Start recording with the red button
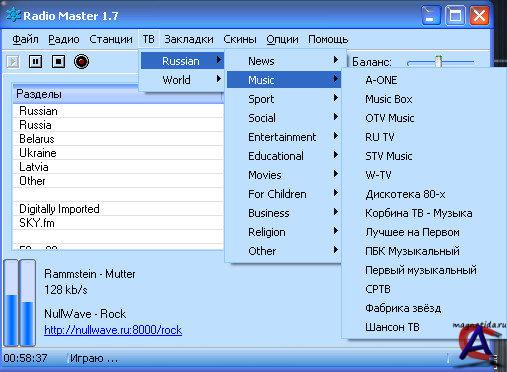 [81, 62]
